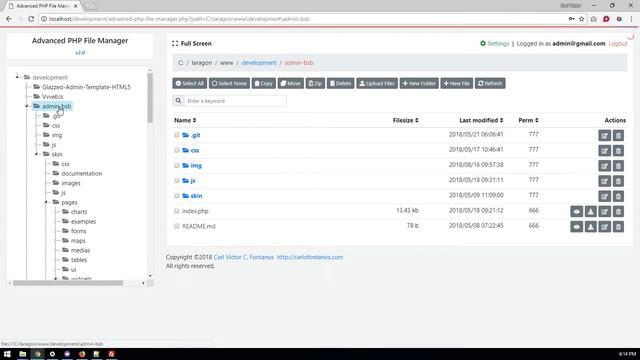Focus the keyword search field

(x=235, y=100)
